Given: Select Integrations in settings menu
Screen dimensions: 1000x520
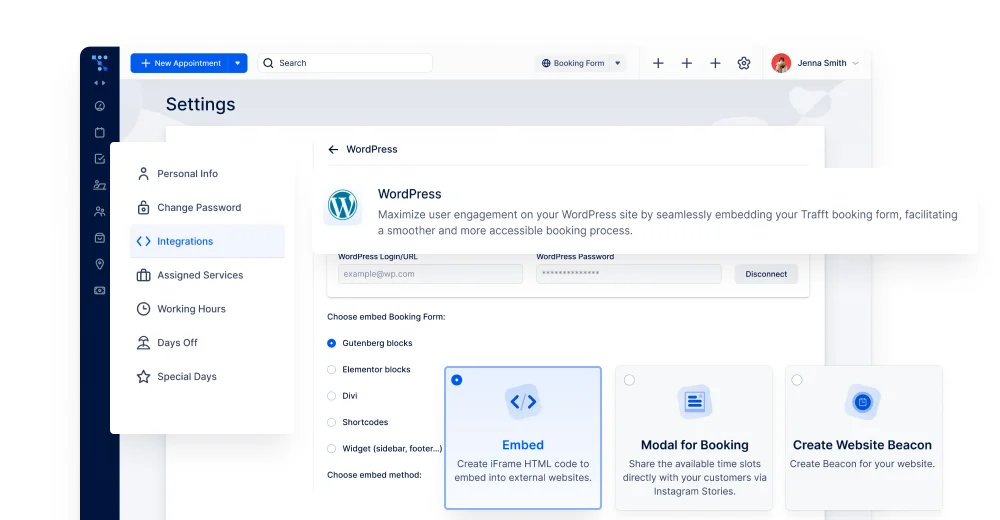Looking at the screenshot, I should pos(207,241).
